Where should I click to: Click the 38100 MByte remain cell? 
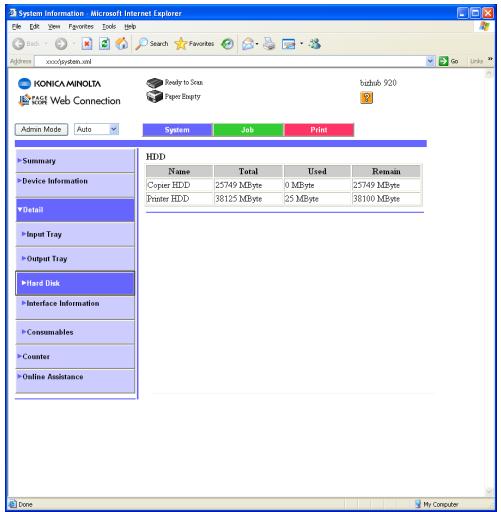386,199
